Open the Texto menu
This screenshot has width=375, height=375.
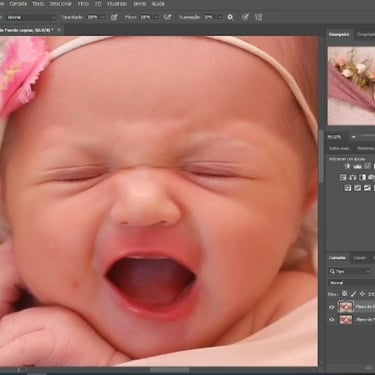pyautogui.click(x=38, y=4)
